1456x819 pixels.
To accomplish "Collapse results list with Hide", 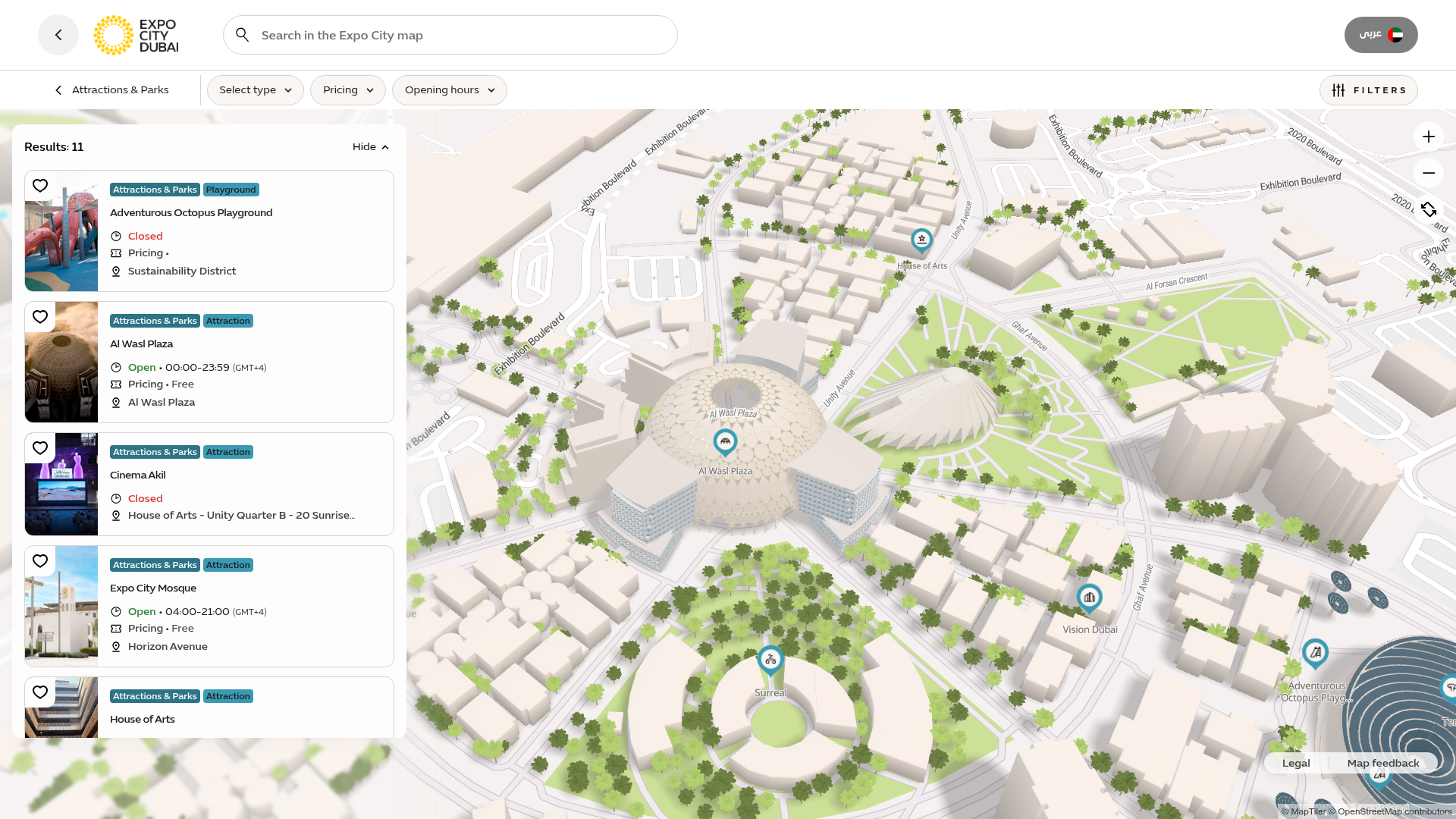I will [x=371, y=147].
